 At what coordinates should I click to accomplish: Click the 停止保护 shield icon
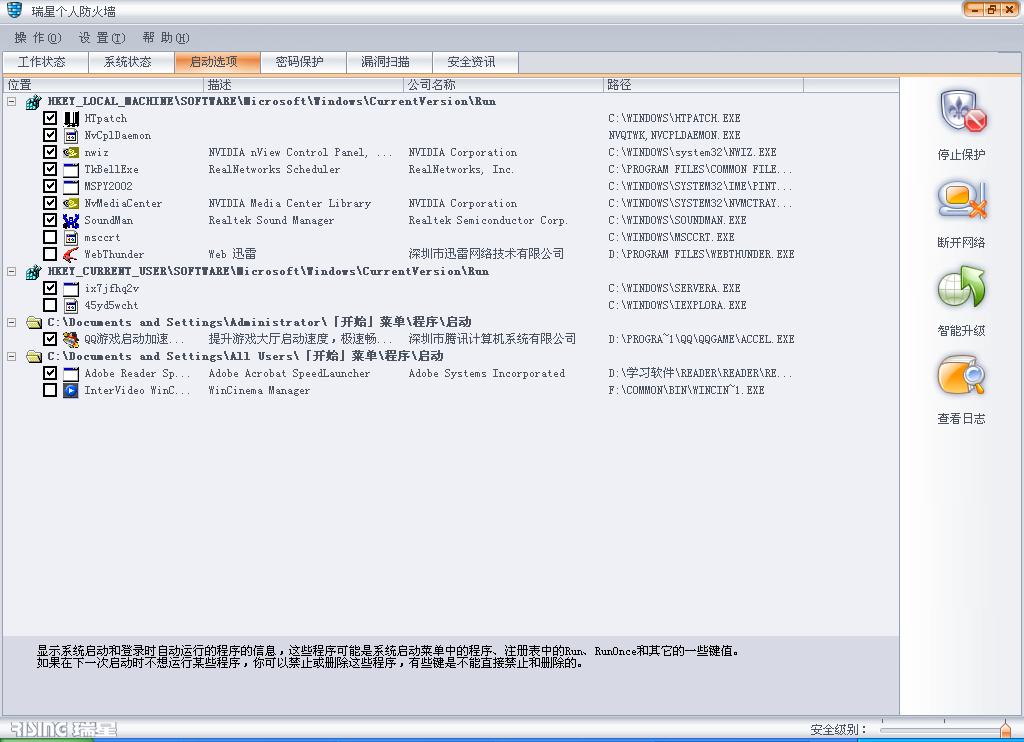(962, 112)
